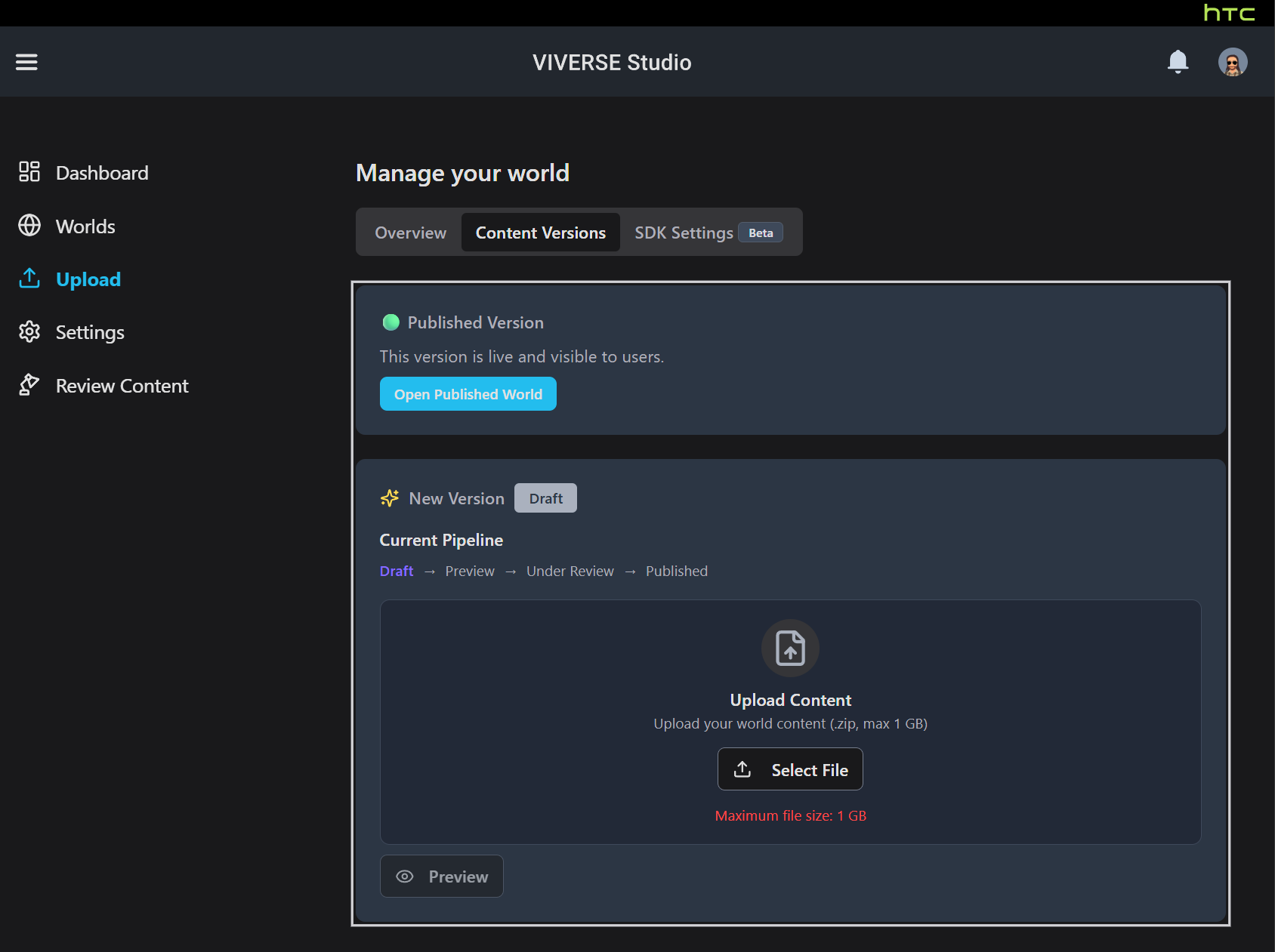Click the Worlds globe icon
The height and width of the screenshot is (952, 1275).
coord(29,226)
